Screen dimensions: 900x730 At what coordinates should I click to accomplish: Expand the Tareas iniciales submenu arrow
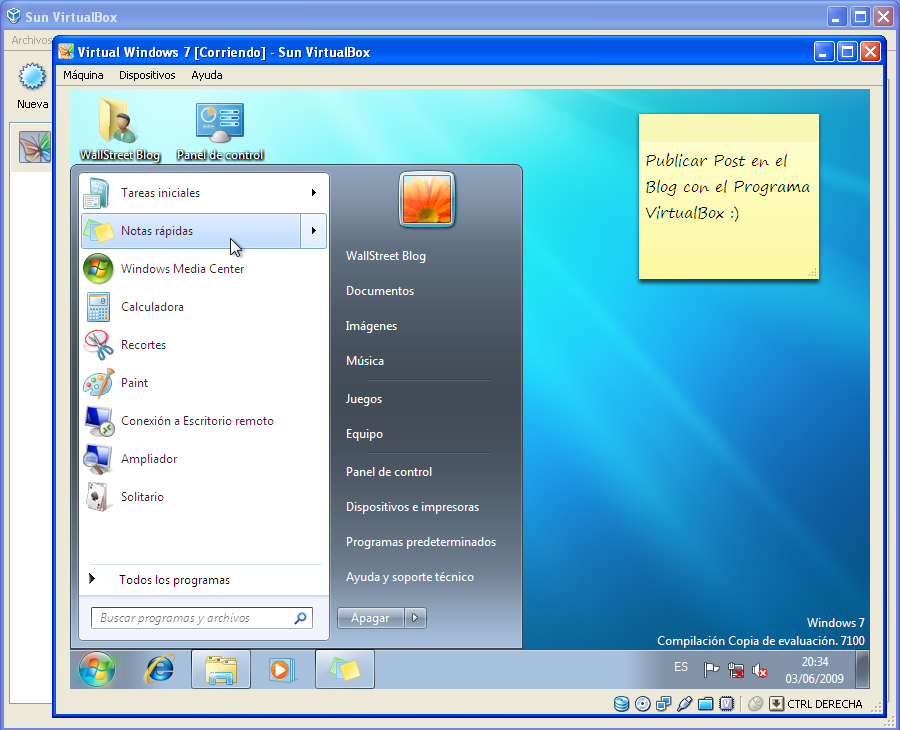tap(313, 193)
